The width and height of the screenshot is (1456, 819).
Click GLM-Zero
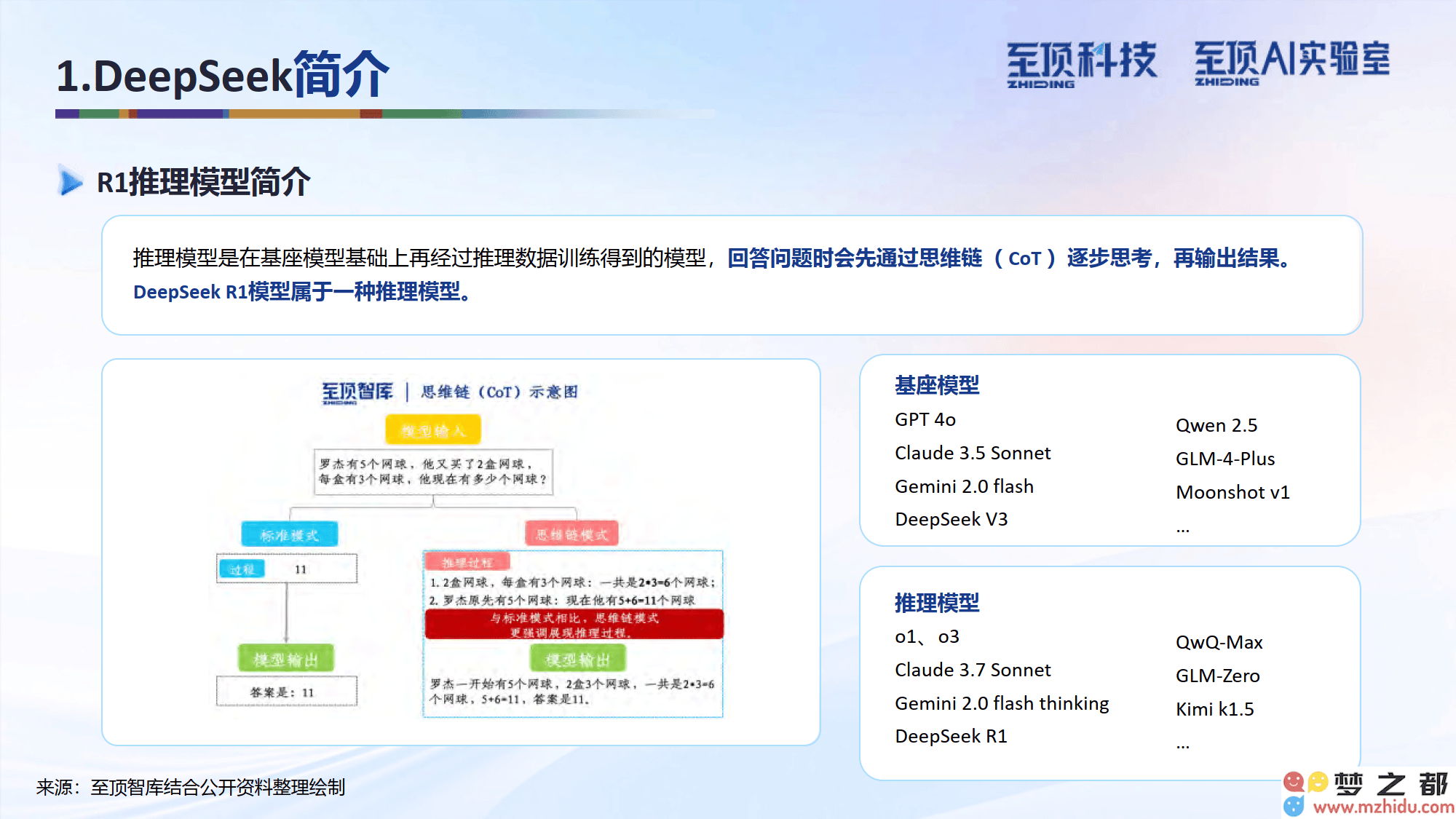tap(1218, 676)
